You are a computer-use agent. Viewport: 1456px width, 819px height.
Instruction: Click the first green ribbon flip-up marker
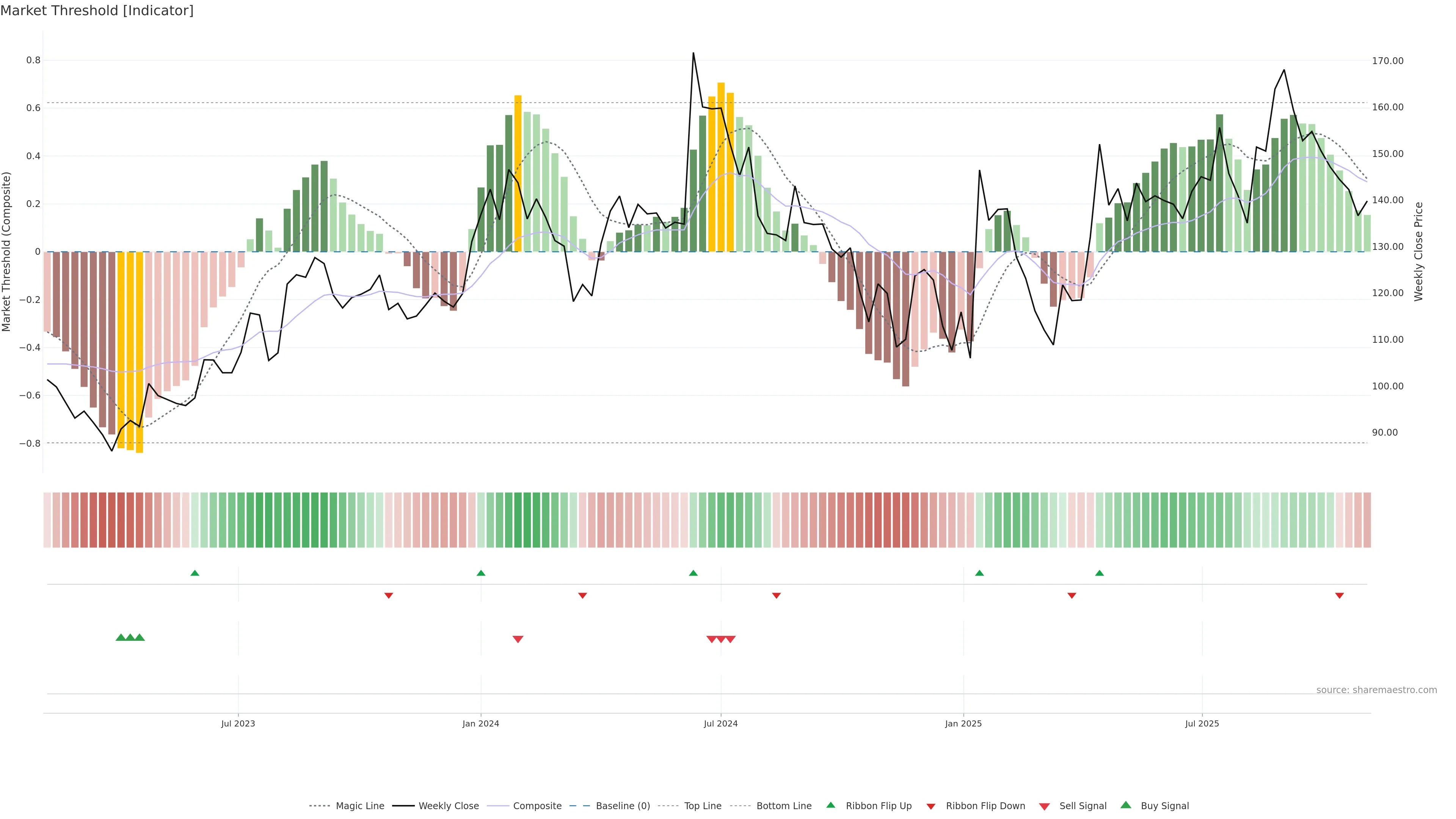pyautogui.click(x=195, y=573)
